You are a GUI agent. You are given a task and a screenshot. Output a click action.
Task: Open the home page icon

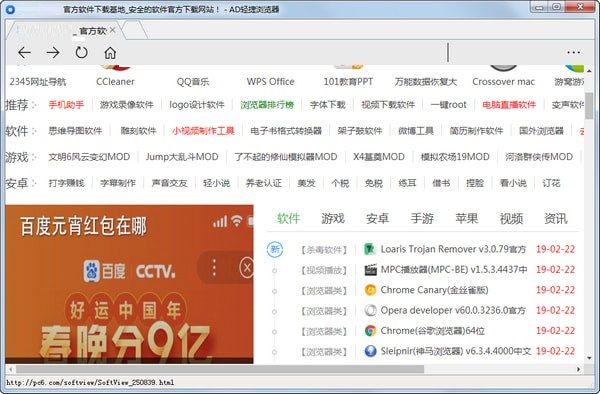tap(110, 52)
